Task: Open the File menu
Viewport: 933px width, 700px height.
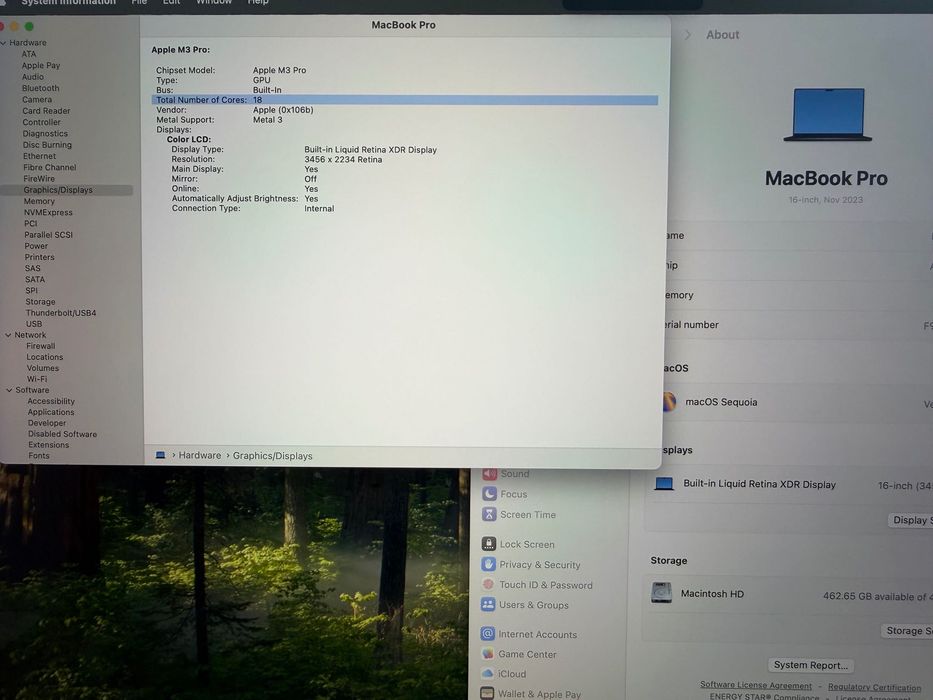Action: (139, 2)
